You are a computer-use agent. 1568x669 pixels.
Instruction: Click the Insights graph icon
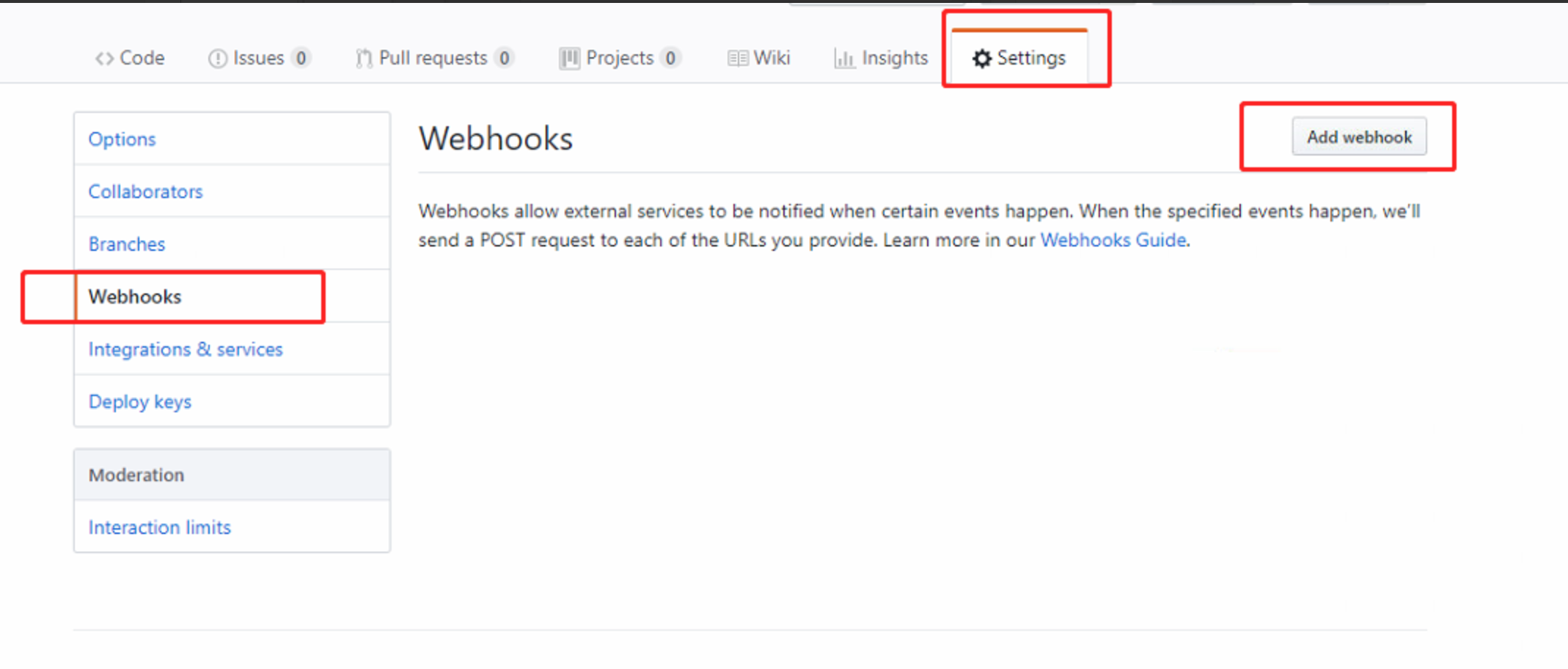pyautogui.click(x=844, y=59)
